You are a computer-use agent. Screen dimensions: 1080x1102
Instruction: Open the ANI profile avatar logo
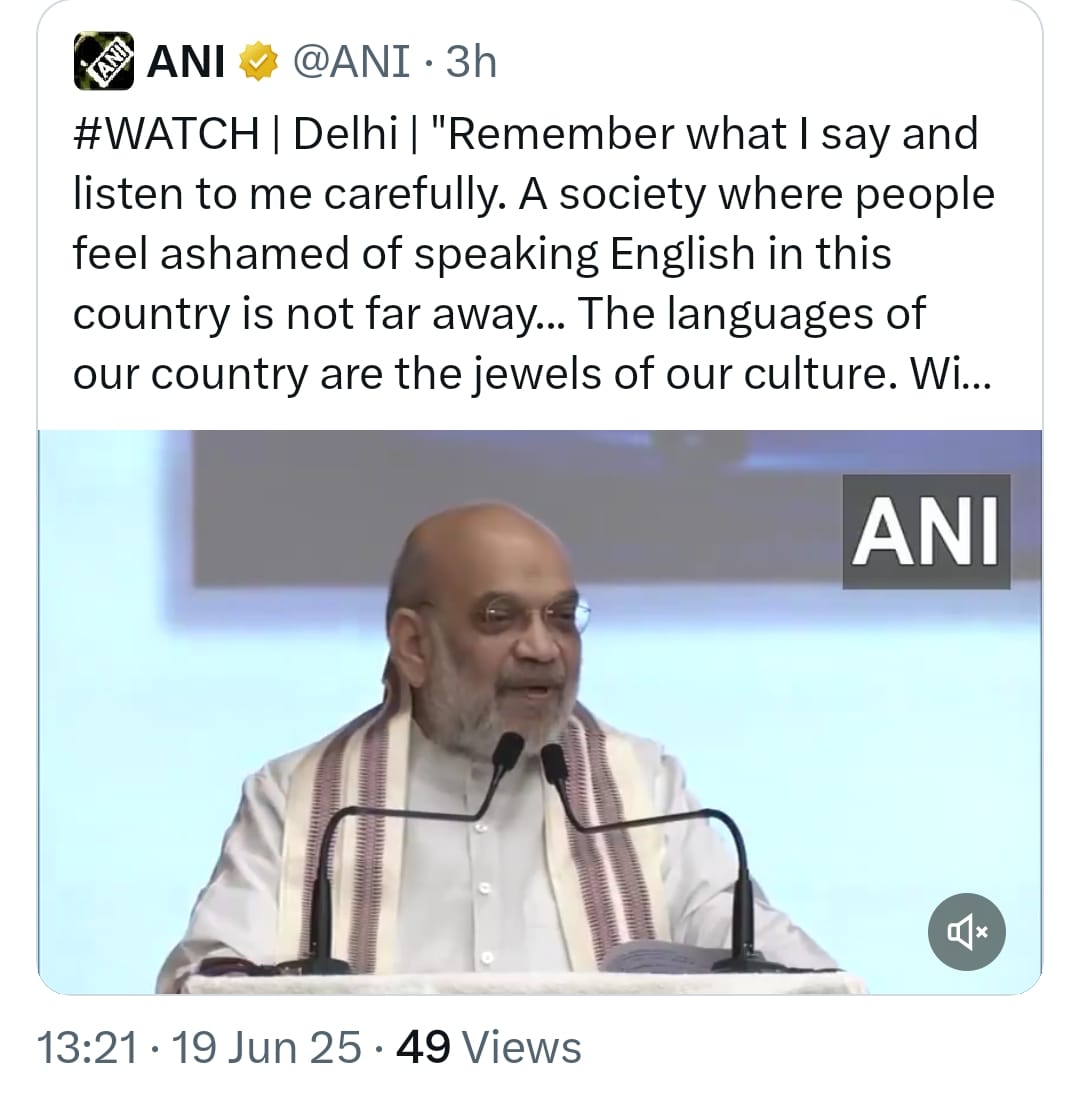[104, 62]
